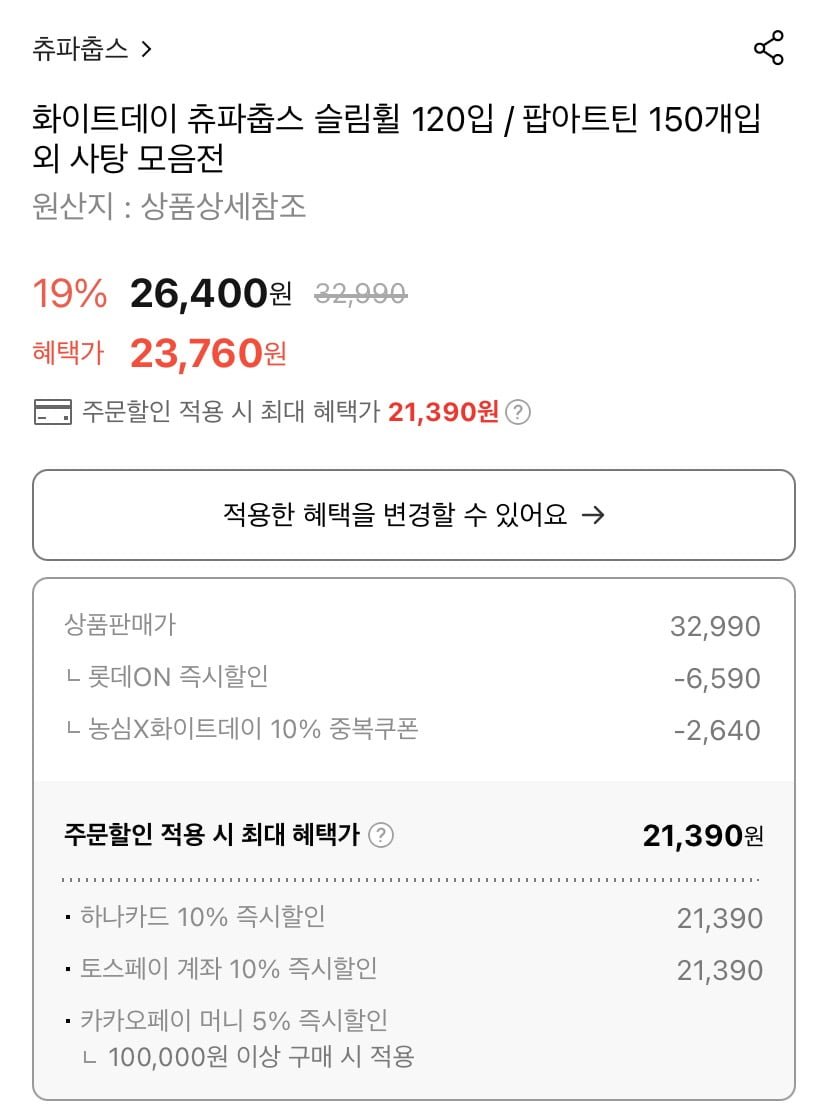Screen dimensions: 828x1118
Task: Tap the share icon
Action: [x=768, y=48]
